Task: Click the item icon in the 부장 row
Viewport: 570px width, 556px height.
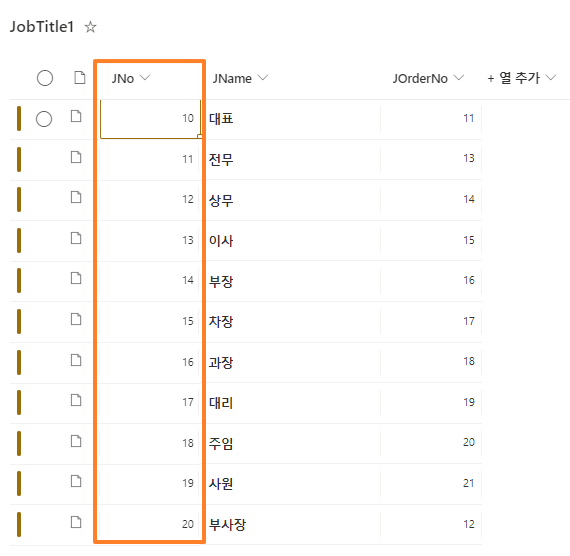Action: (76, 278)
